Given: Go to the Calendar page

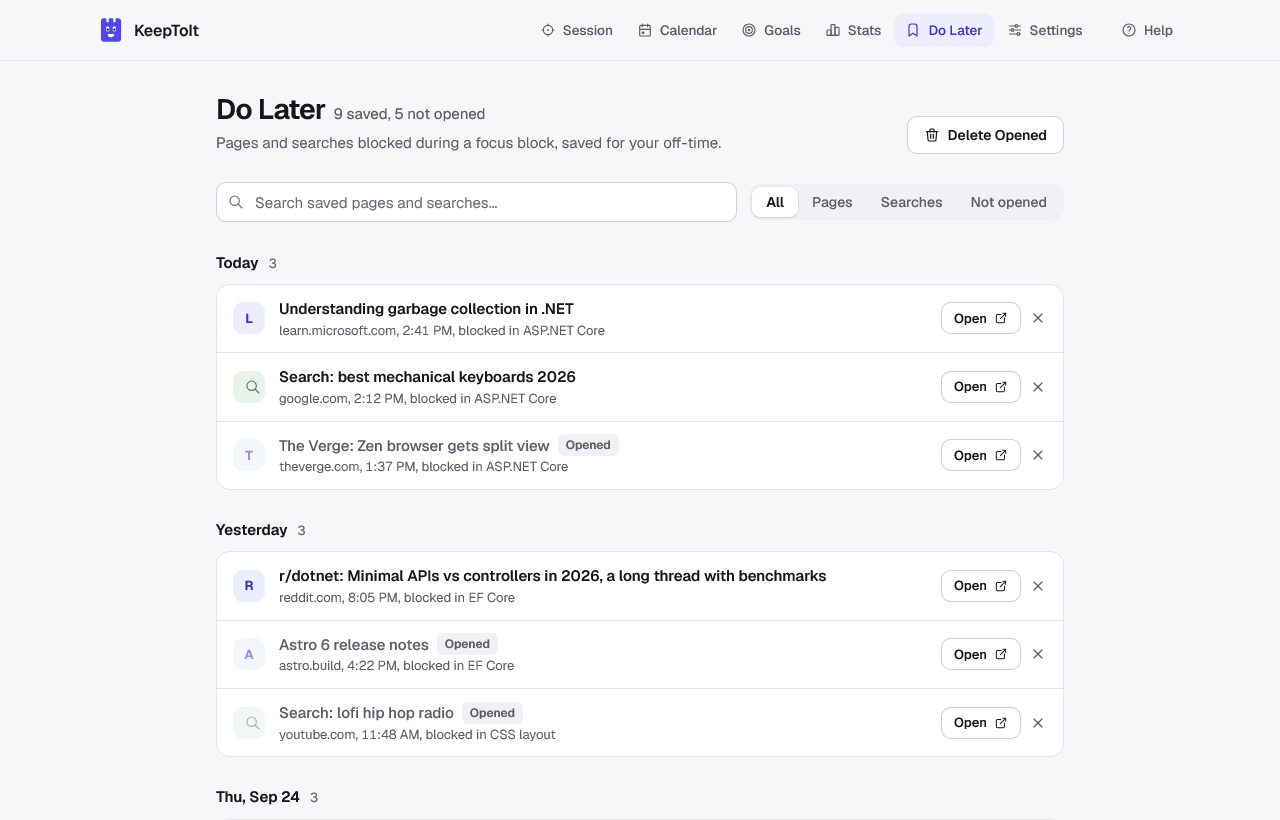Looking at the screenshot, I should (x=678, y=30).
